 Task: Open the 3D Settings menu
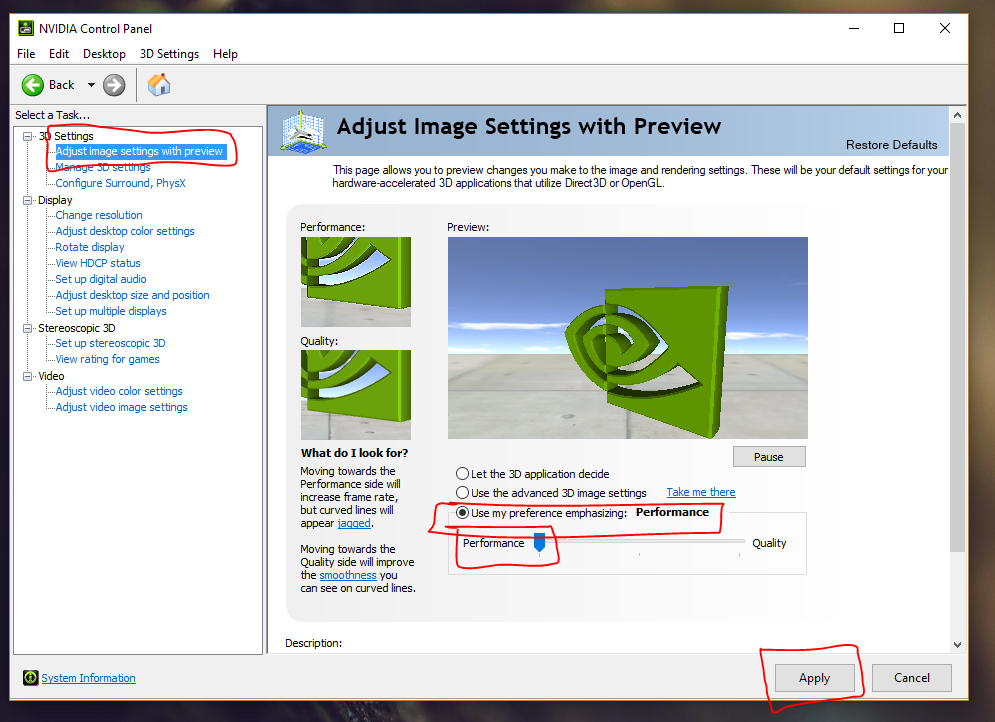pos(169,54)
